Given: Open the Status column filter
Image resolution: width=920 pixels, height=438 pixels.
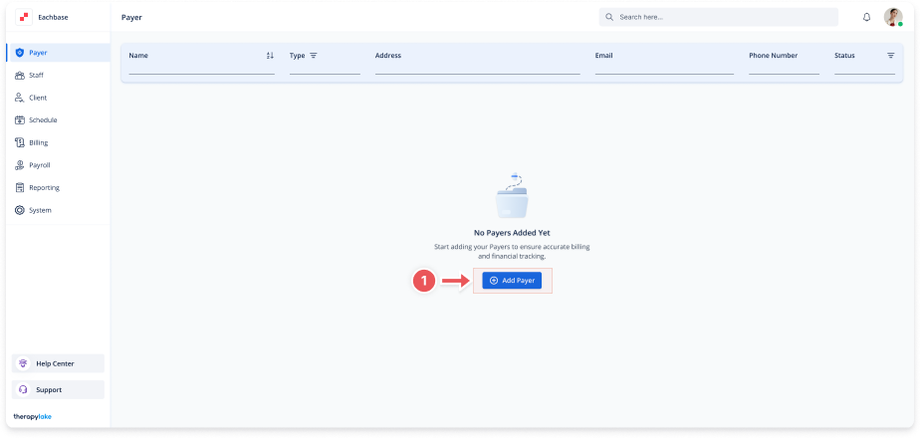Looking at the screenshot, I should 891,56.
